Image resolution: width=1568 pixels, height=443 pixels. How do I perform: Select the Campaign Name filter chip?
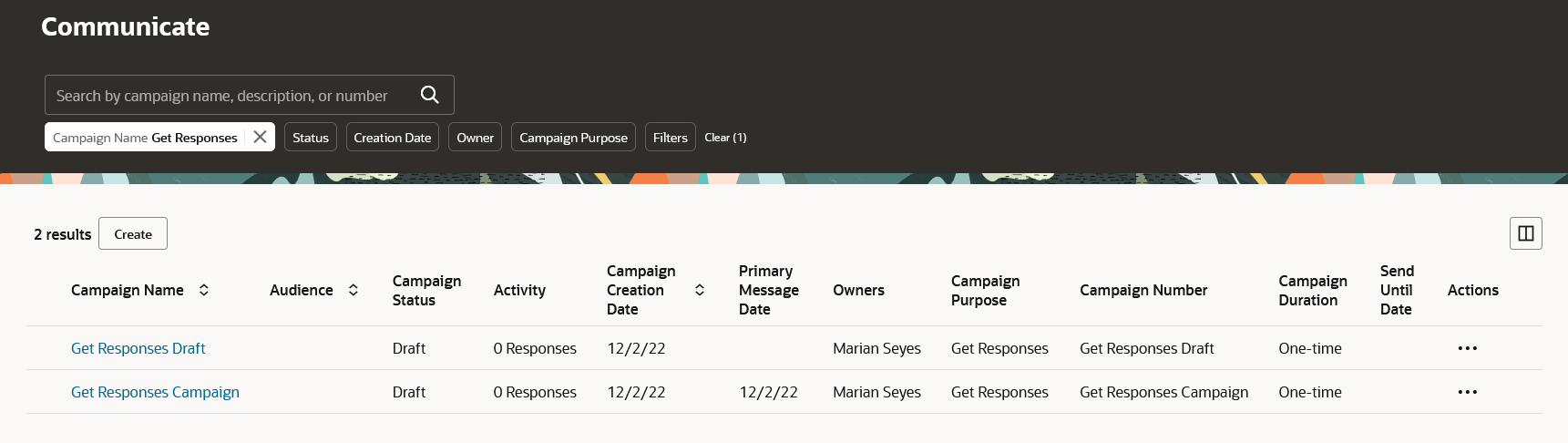click(145, 137)
